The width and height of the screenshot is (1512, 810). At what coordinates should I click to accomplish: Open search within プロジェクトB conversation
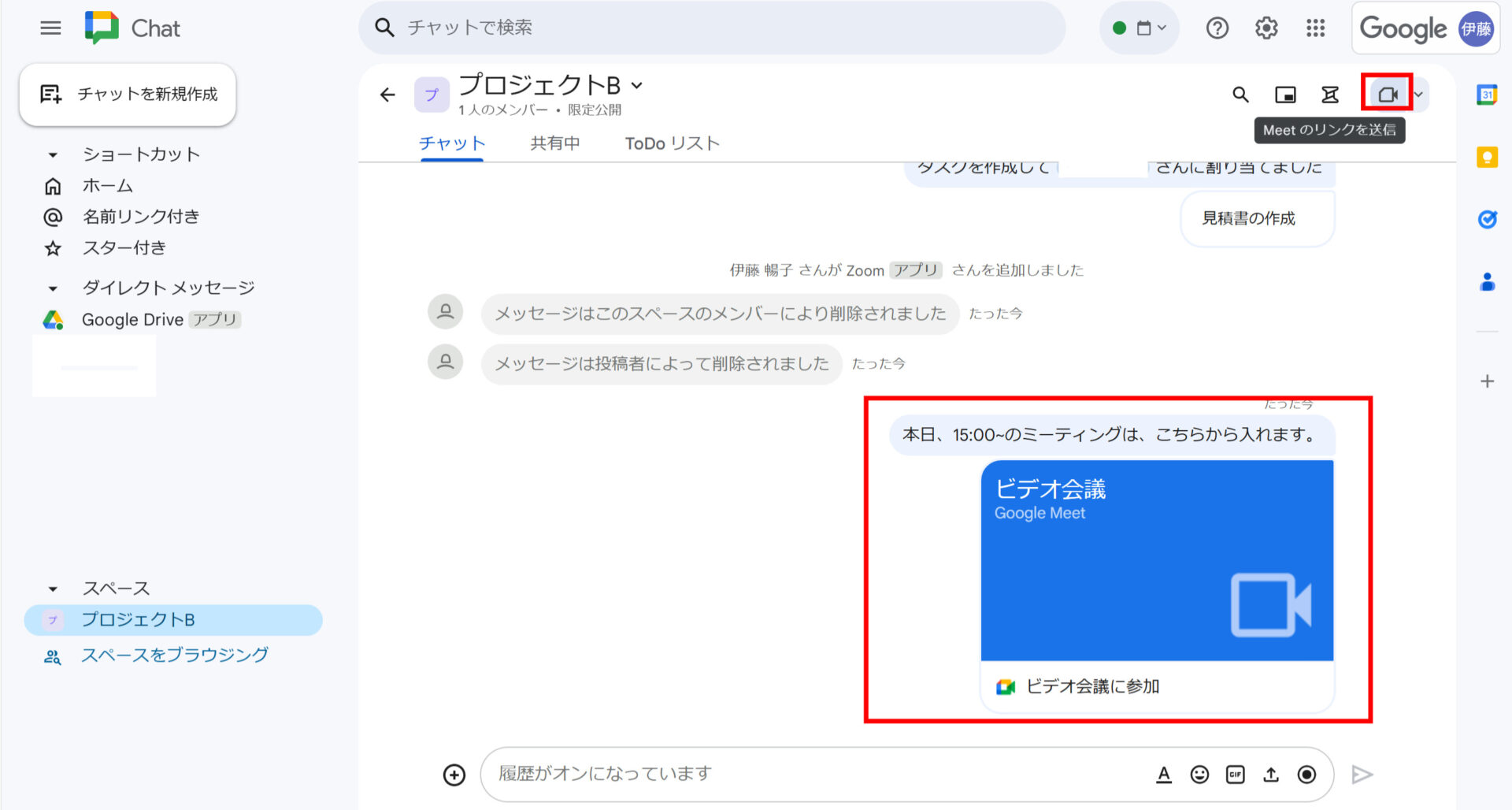pyautogui.click(x=1240, y=94)
